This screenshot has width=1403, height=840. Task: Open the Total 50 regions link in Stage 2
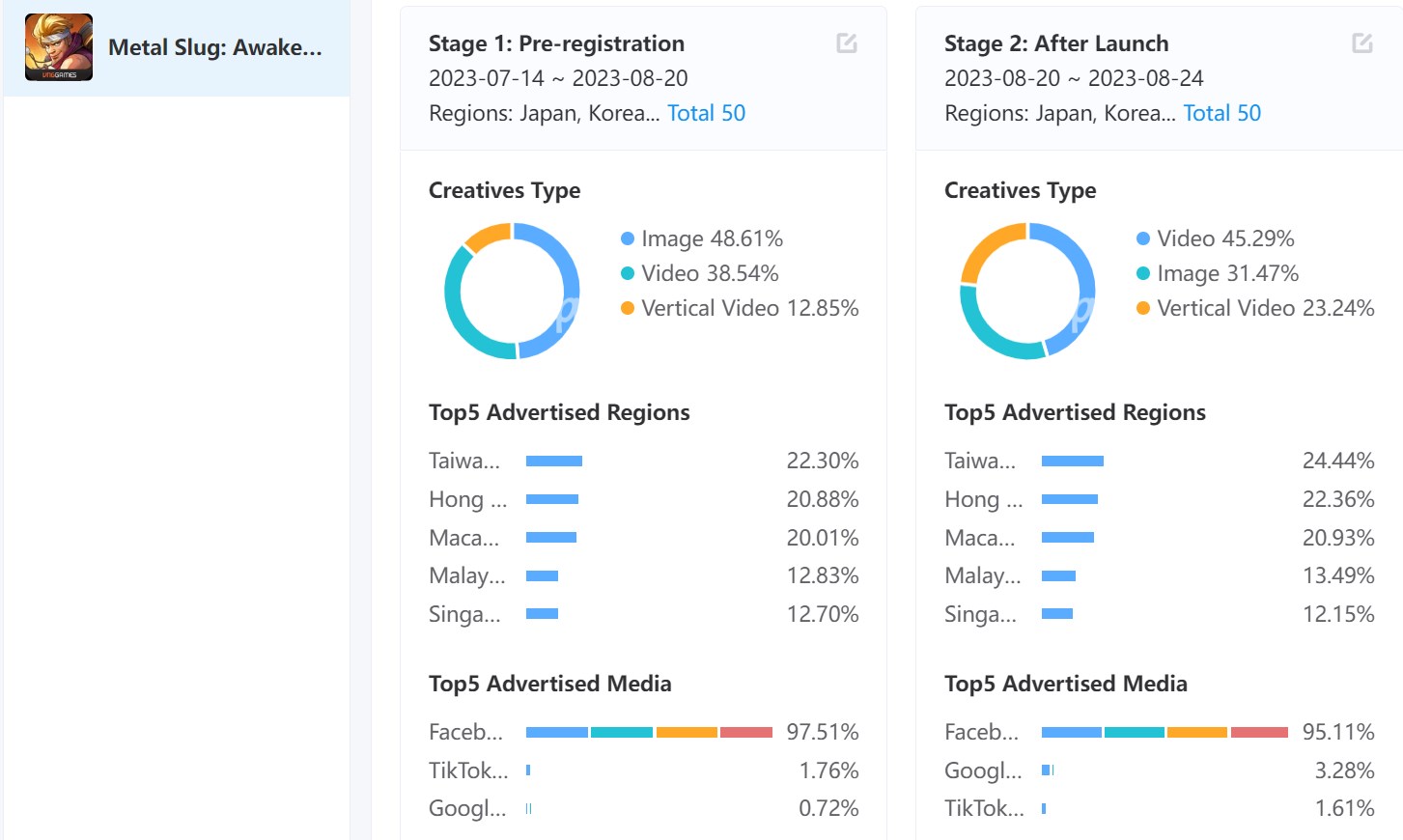click(x=1221, y=113)
